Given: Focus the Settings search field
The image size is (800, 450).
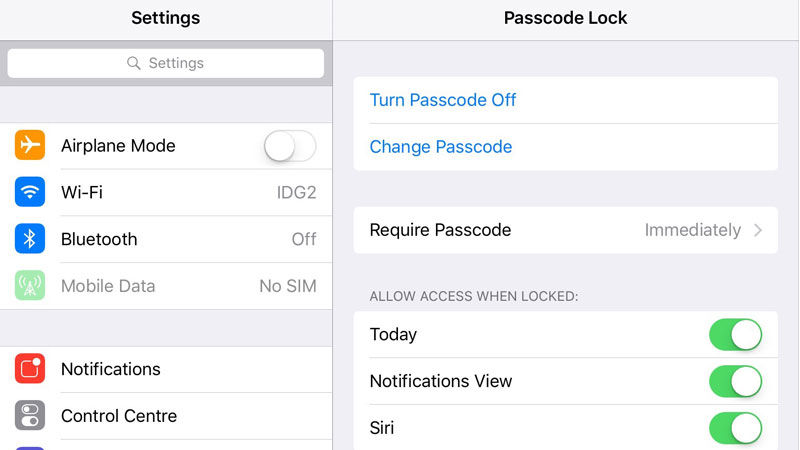Looking at the screenshot, I should (x=166, y=63).
